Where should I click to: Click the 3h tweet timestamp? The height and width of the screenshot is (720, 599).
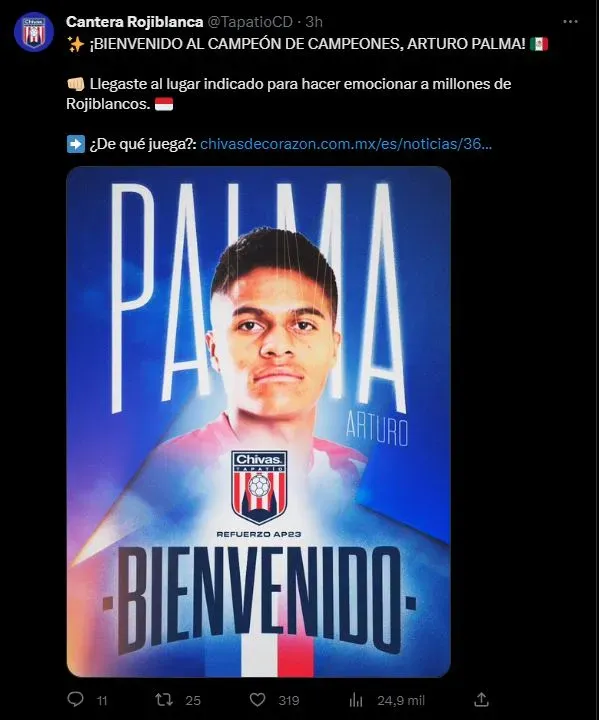314,22
